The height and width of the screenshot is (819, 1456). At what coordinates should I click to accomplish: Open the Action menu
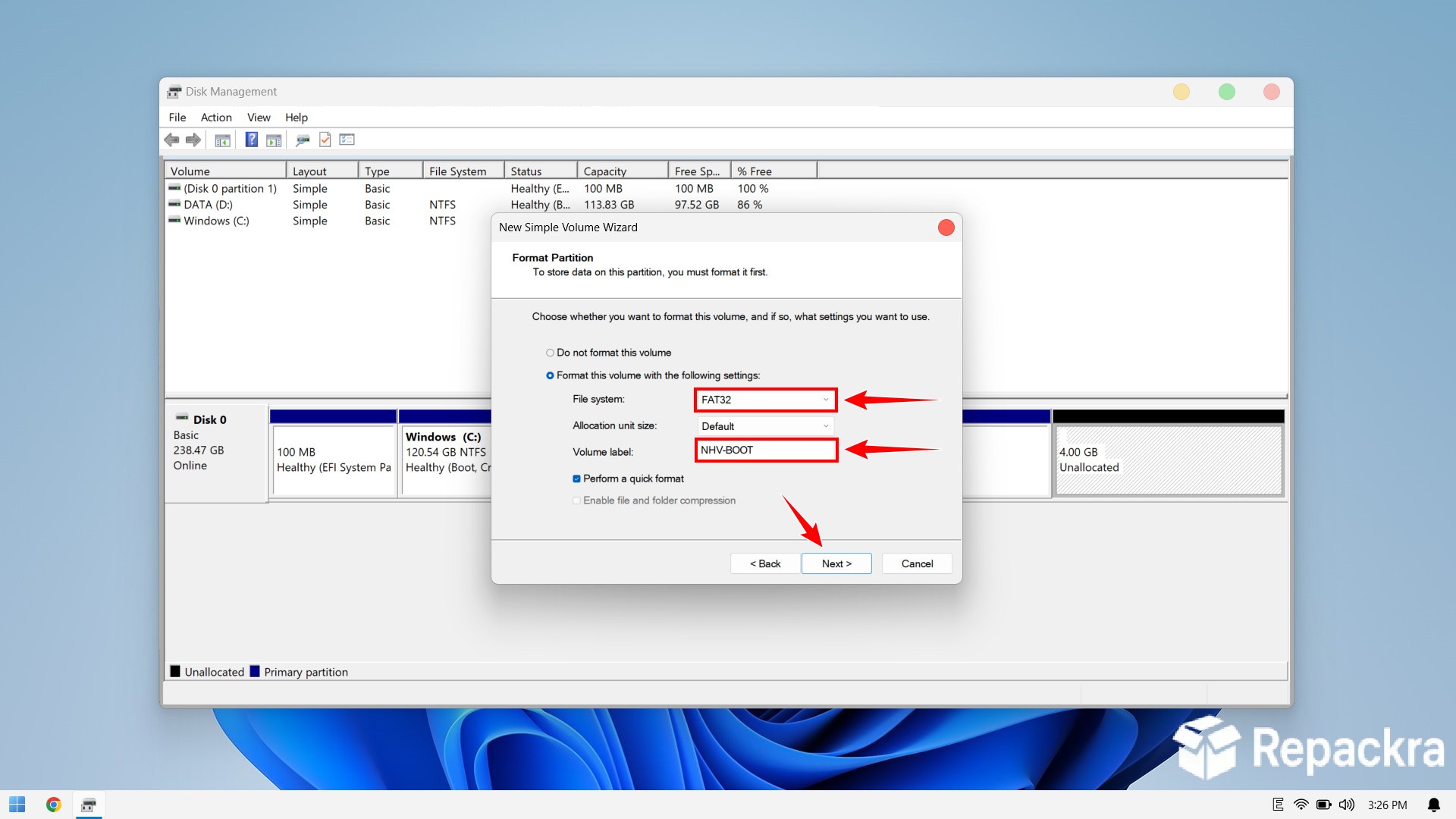pos(216,118)
